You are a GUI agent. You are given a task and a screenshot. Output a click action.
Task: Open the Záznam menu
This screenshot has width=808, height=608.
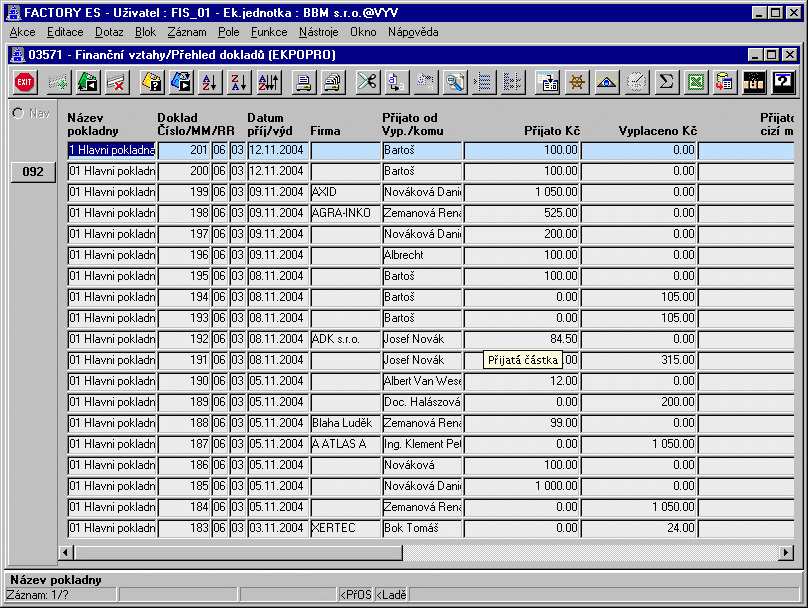187,32
